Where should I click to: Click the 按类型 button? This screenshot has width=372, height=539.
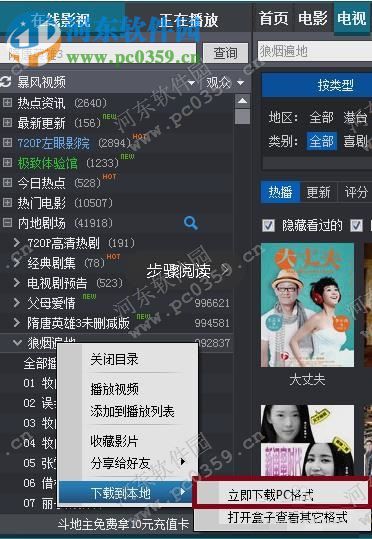[317, 85]
